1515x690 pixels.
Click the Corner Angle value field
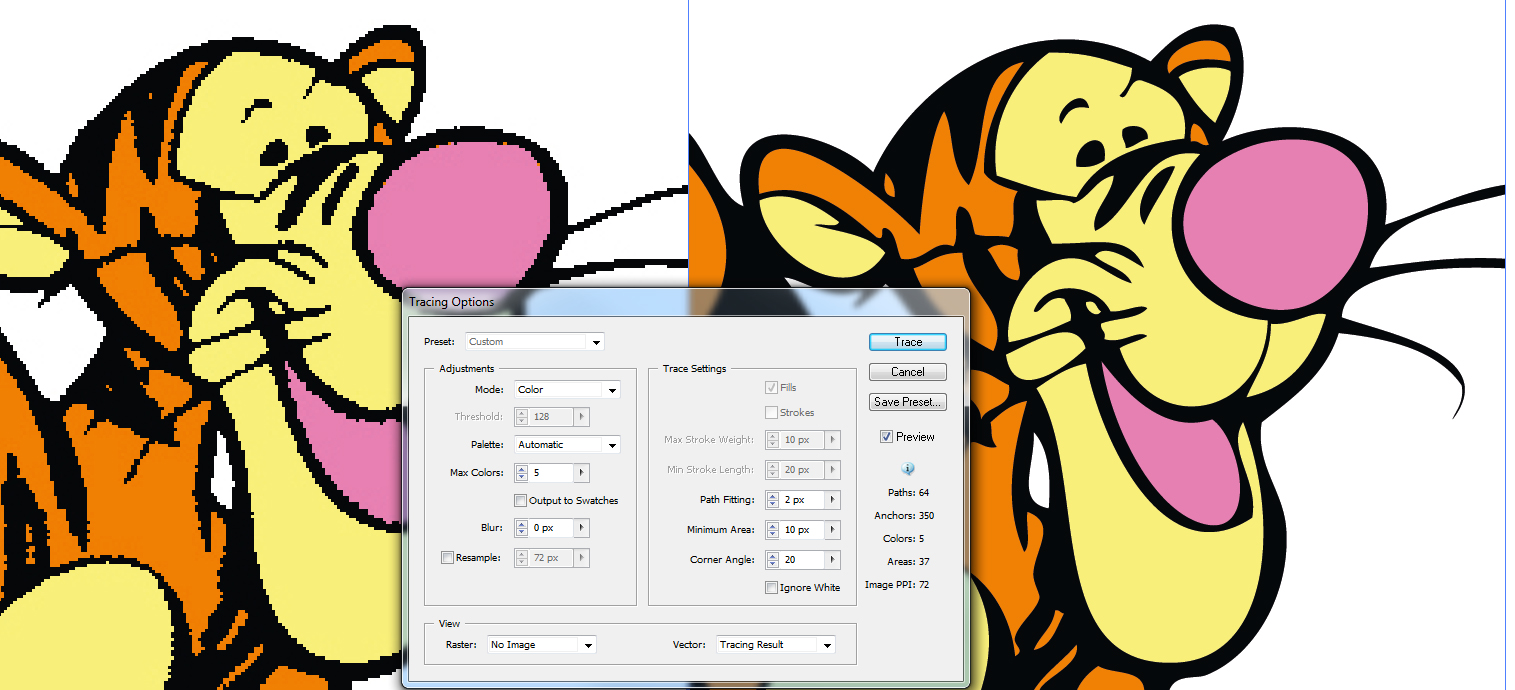(802, 559)
